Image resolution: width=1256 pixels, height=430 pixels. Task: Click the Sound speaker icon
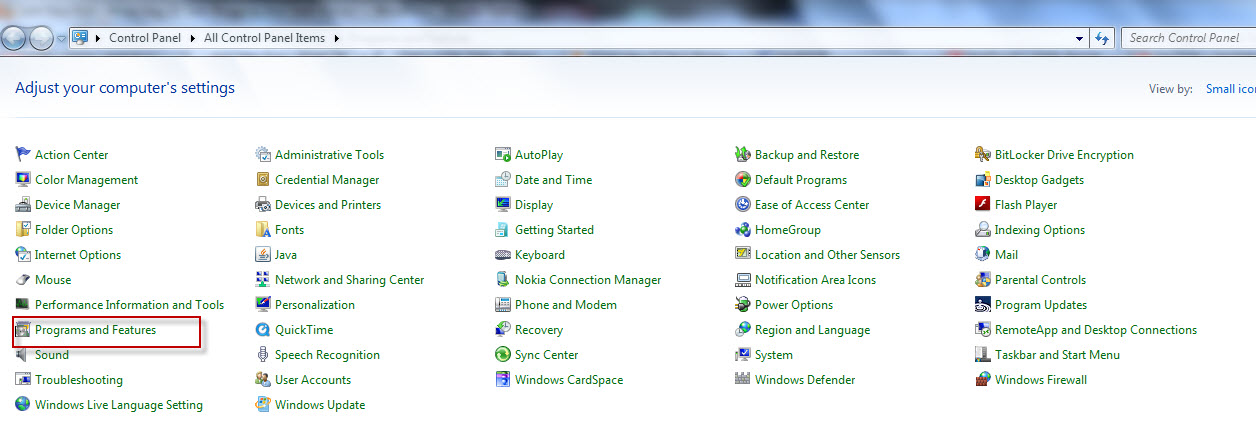23,354
